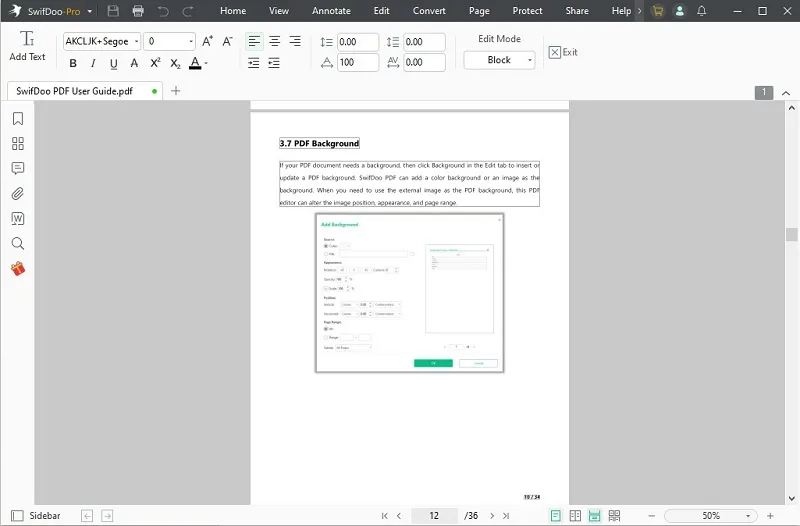Click the Add Text tool
800x526 pixels.
pyautogui.click(x=27, y=46)
